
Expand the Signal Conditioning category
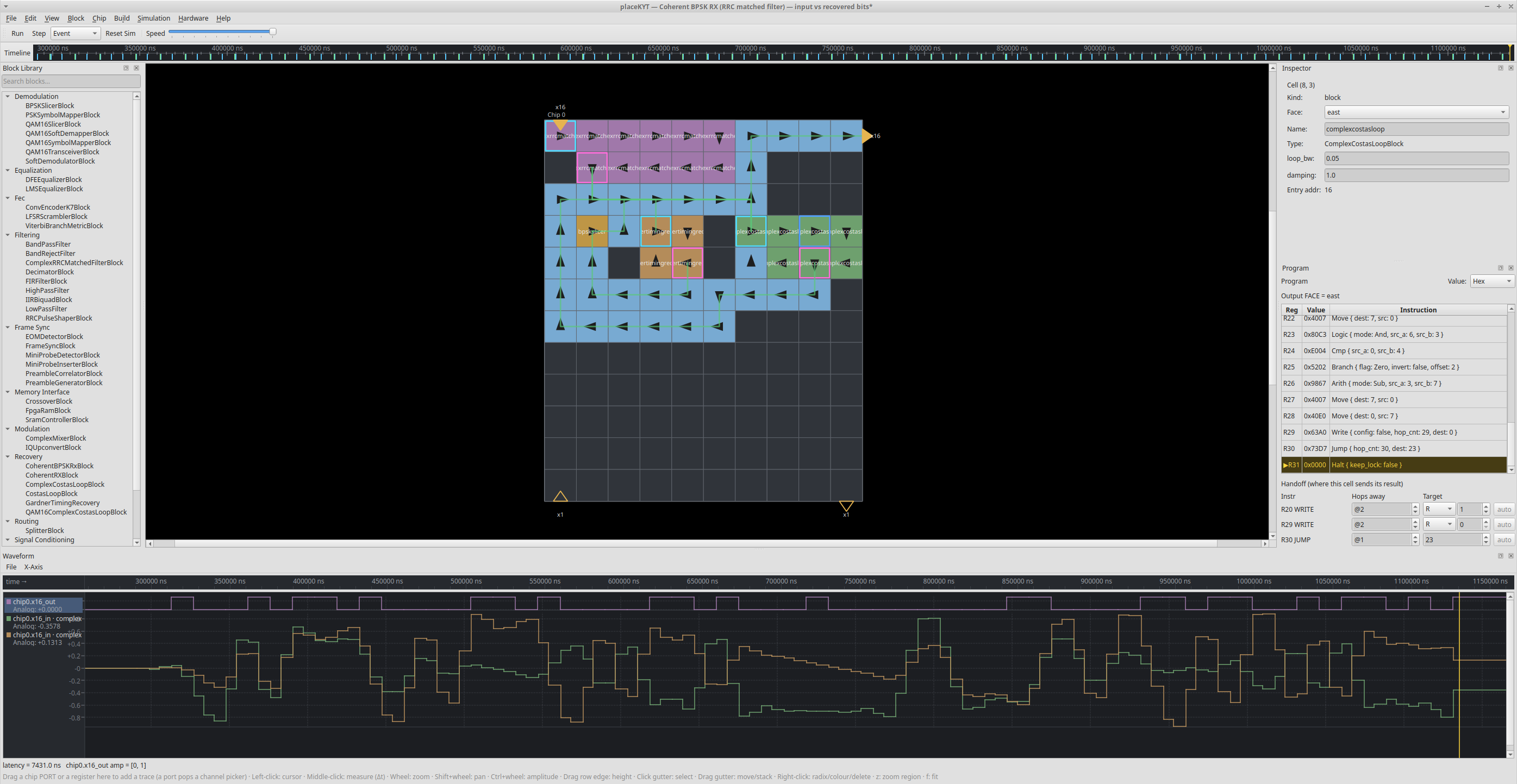8,540
